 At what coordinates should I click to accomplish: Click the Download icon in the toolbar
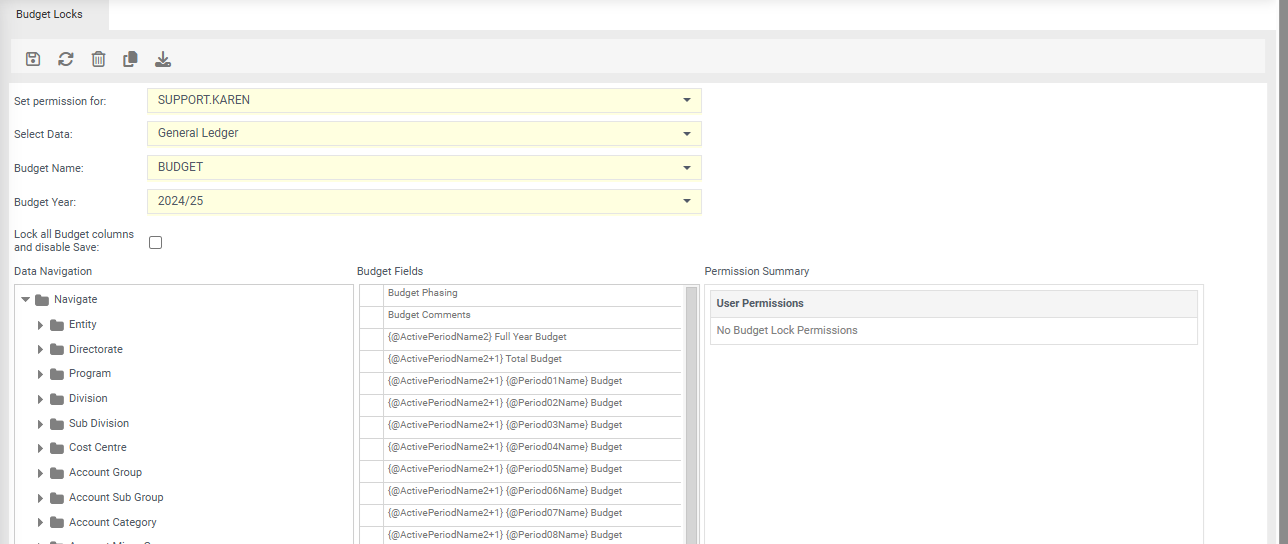163,59
